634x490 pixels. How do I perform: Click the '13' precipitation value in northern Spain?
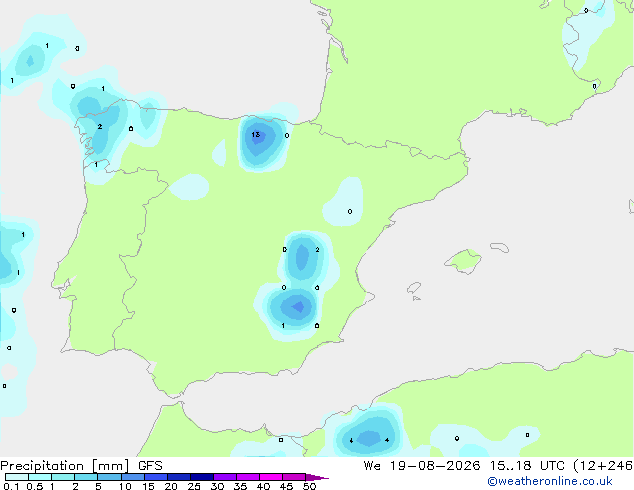tap(256, 134)
